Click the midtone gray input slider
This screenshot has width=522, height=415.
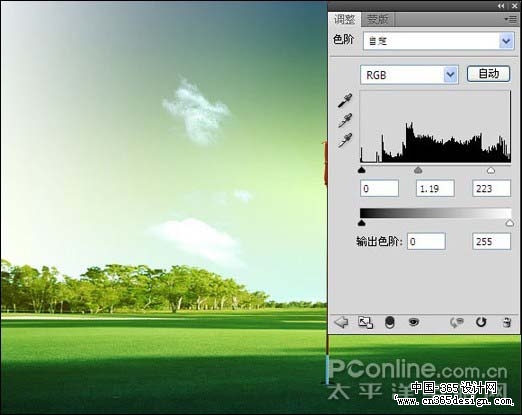418,170
